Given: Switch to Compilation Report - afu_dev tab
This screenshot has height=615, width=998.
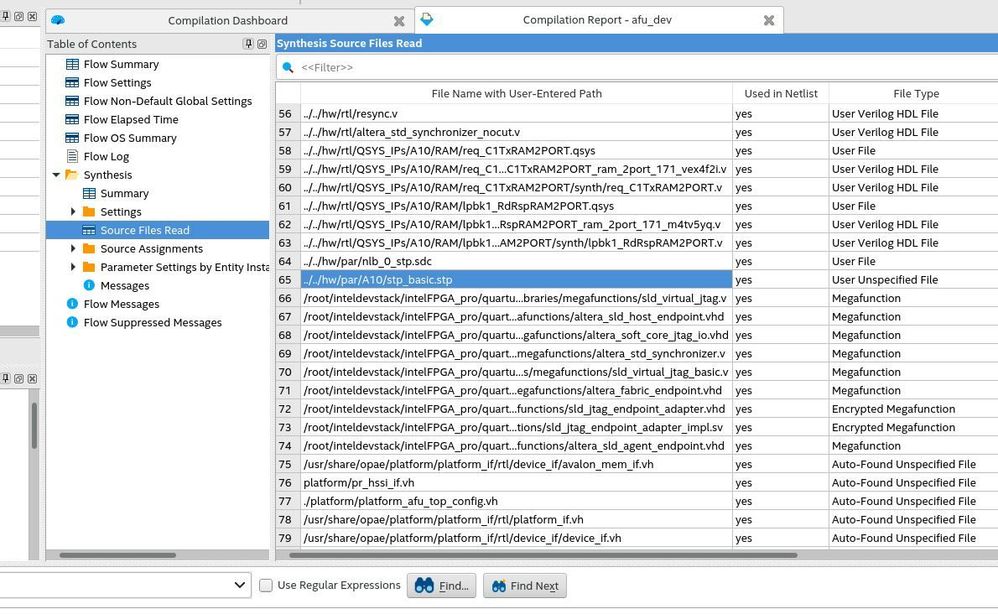Looking at the screenshot, I should point(598,20).
